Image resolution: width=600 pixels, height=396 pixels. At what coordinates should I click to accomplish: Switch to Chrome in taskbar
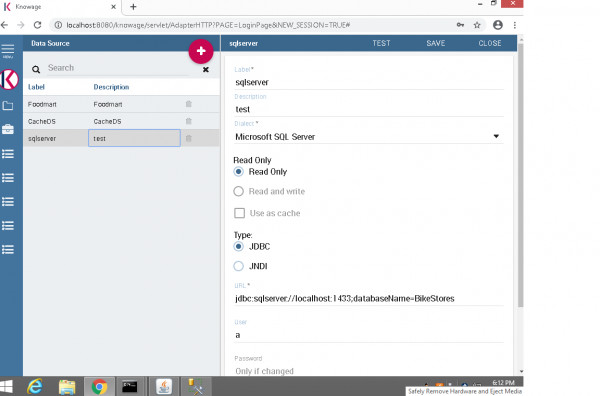[99, 387]
